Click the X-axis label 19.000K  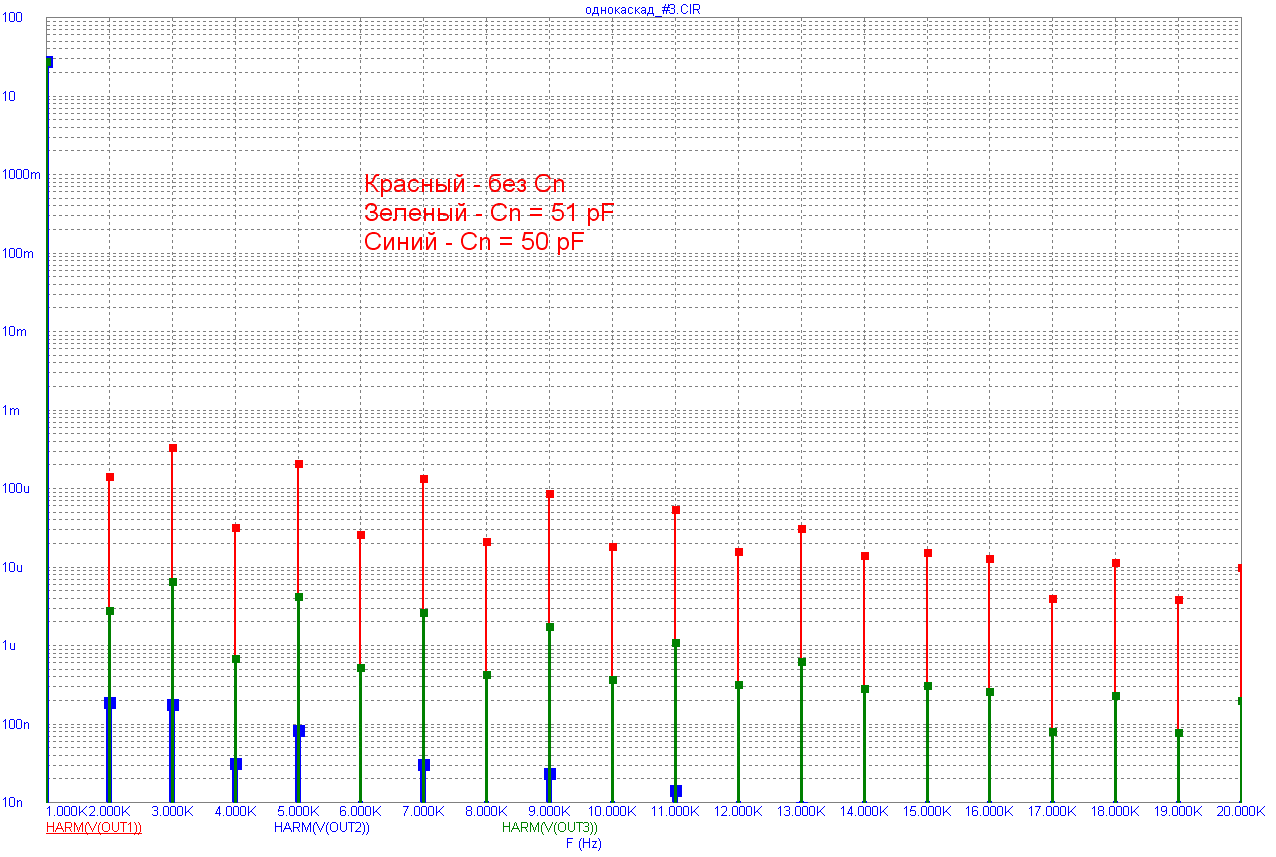tap(1179, 811)
